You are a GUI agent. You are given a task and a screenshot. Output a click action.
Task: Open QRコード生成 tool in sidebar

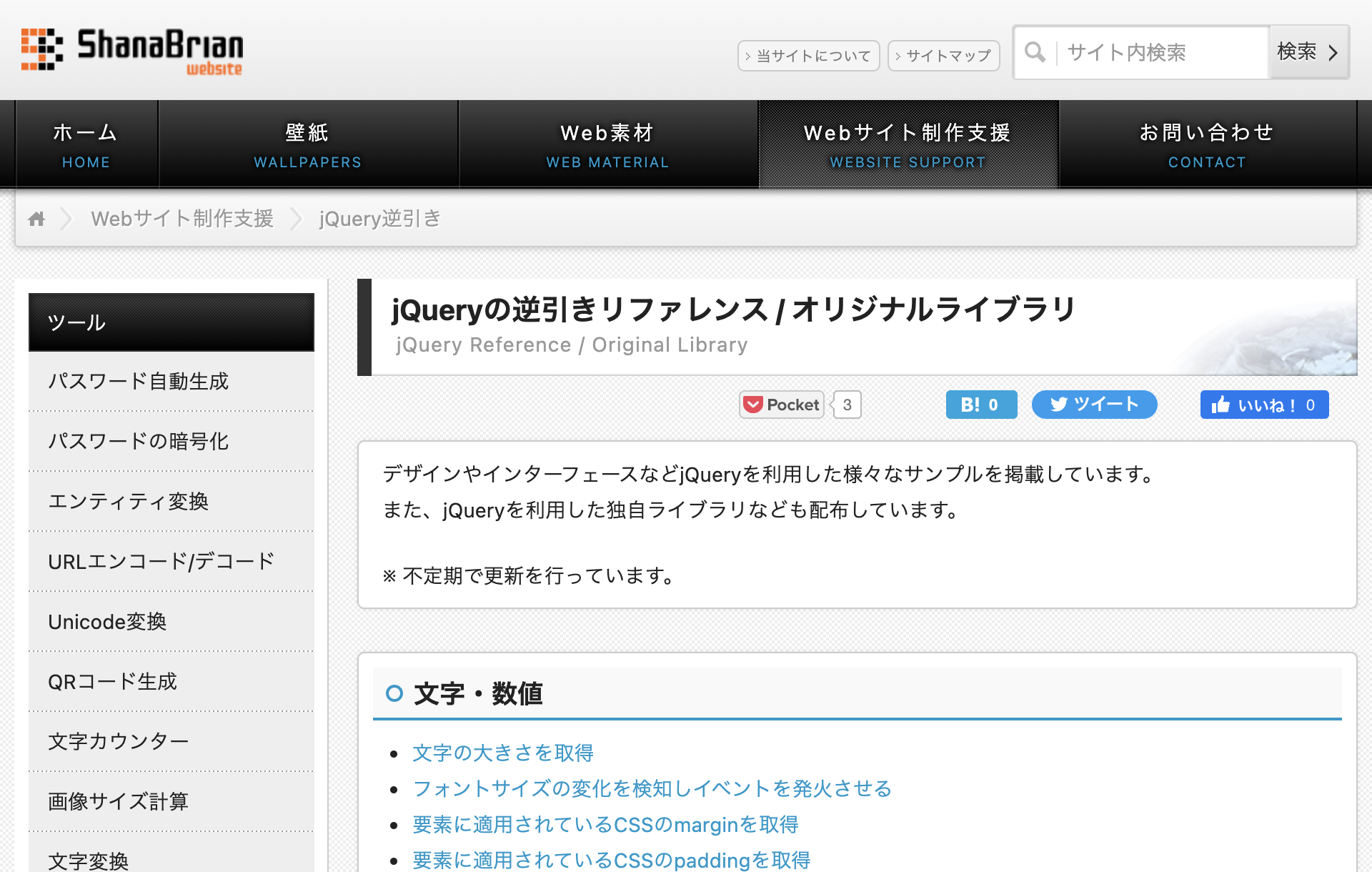[112, 681]
